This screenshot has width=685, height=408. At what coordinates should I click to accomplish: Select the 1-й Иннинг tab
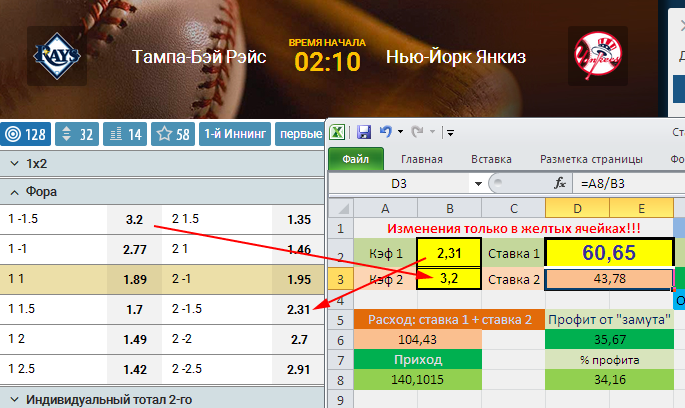[235, 134]
